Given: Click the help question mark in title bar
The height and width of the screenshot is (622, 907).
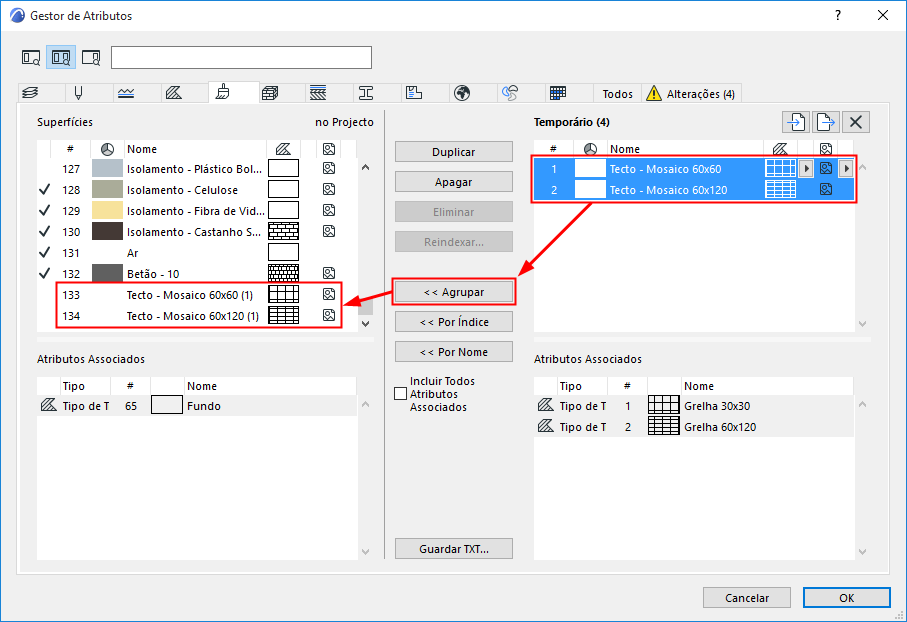Looking at the screenshot, I should 838,16.
